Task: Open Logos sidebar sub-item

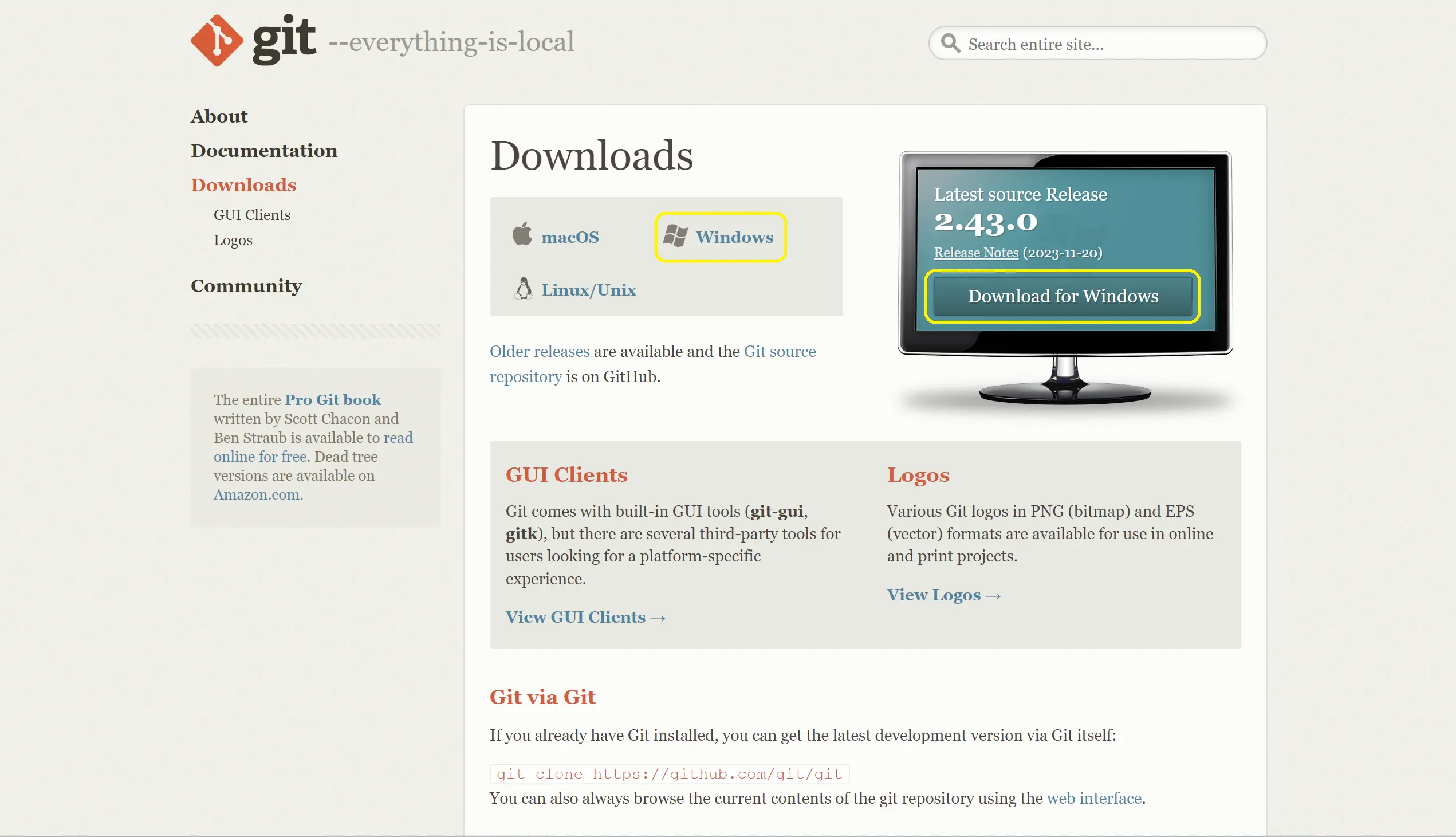Action: 233,240
